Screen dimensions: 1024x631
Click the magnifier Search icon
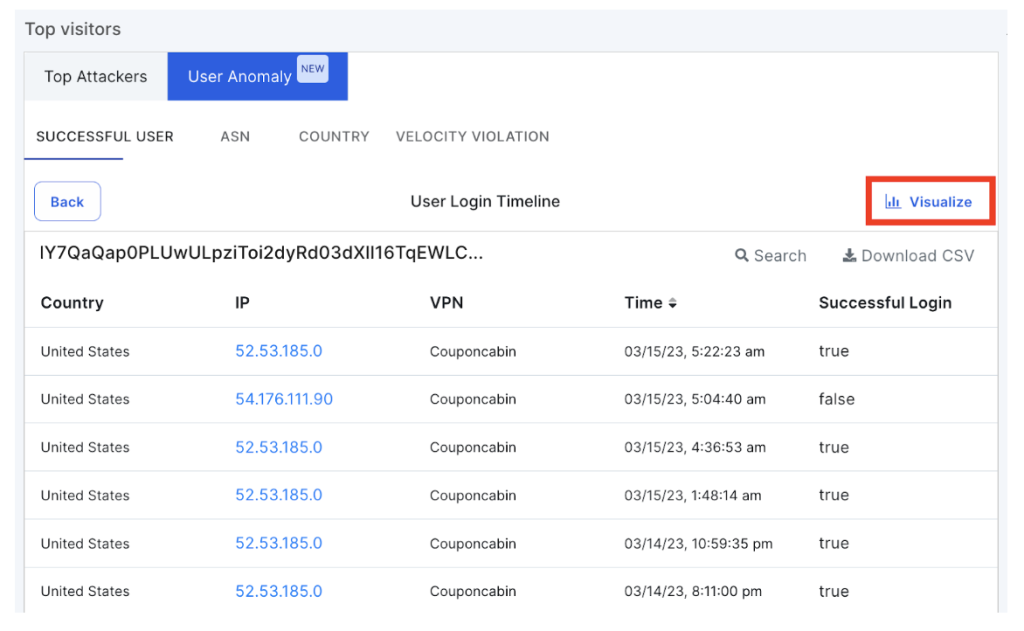tap(742, 256)
